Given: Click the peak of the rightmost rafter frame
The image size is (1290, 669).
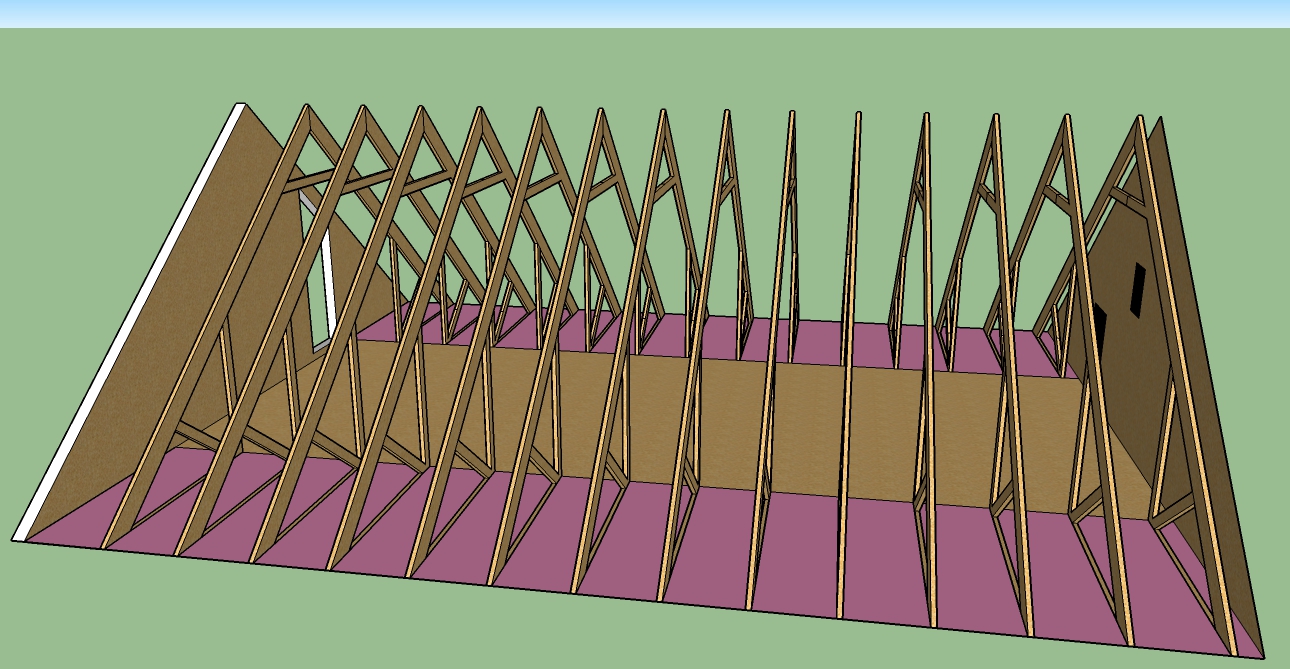Looking at the screenshot, I should [1139, 118].
